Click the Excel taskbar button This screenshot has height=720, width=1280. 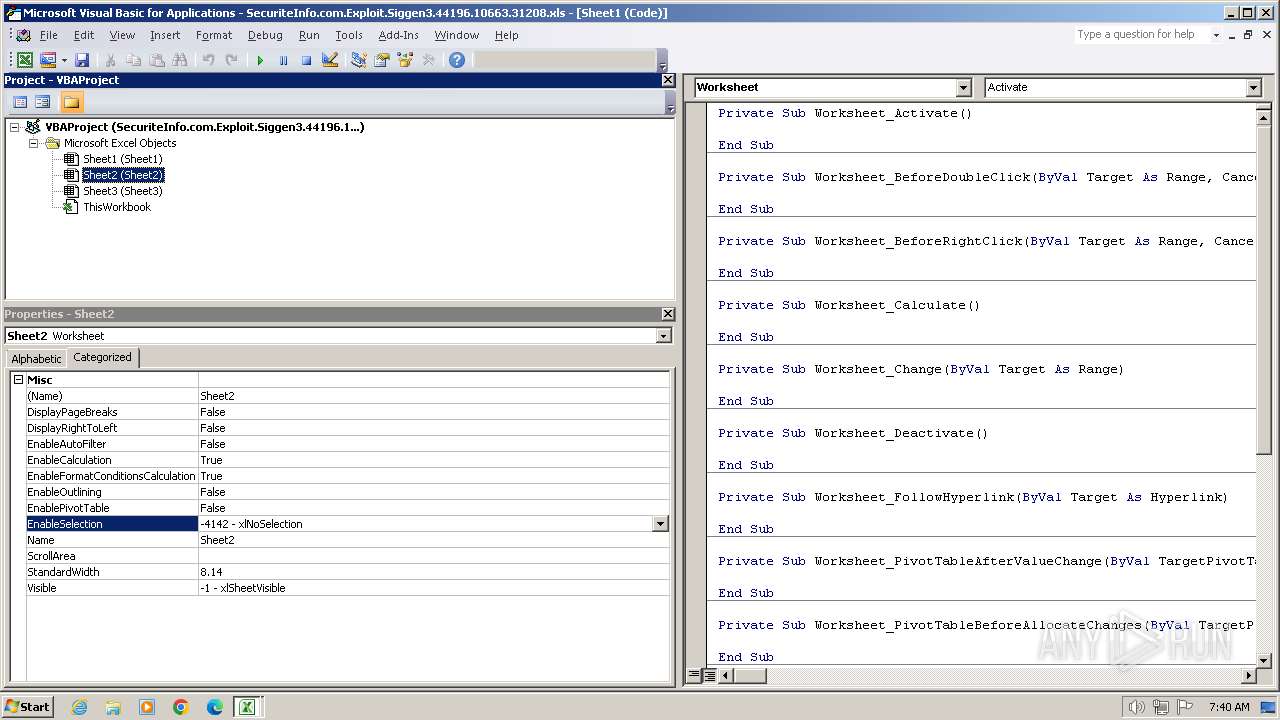point(246,707)
